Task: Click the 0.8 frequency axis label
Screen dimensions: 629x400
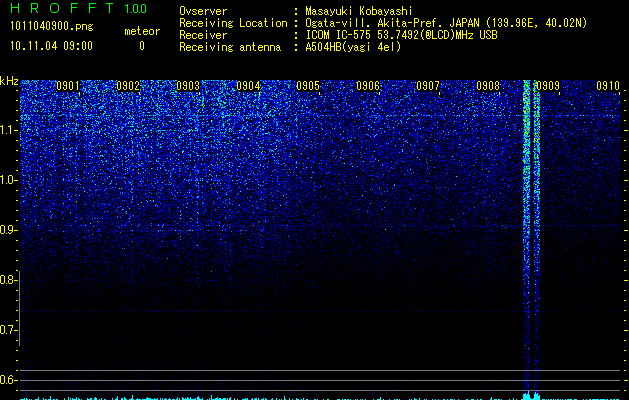Action: 7,280
